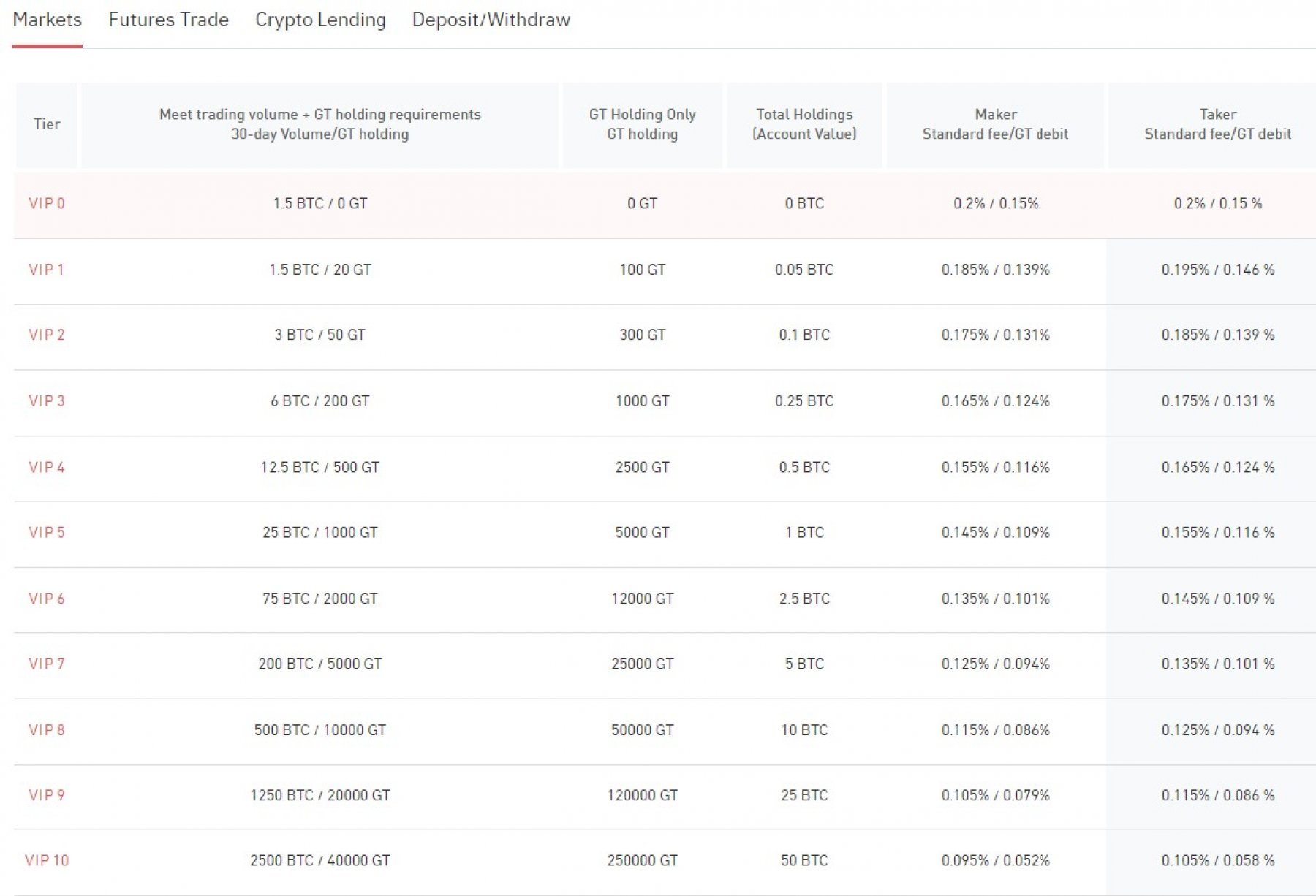1316x896 pixels.
Task: Switch to the Markets tab
Action: click(47, 20)
